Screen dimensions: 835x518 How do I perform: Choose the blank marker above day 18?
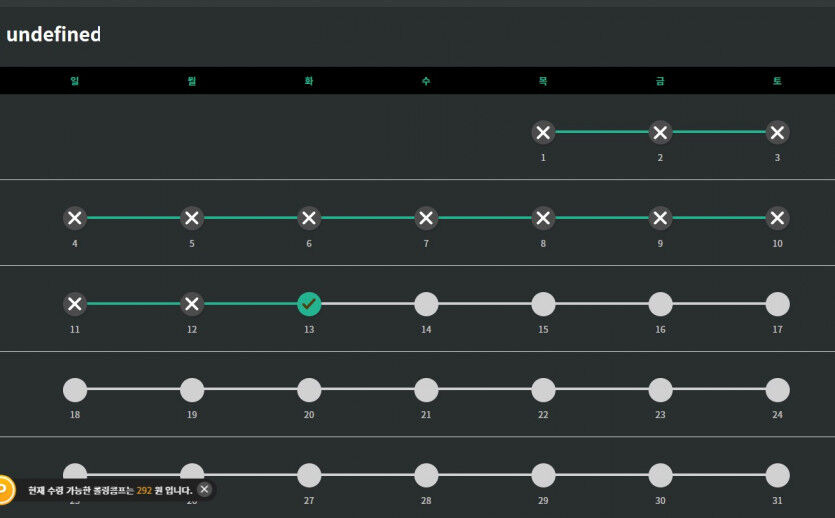coord(75,390)
